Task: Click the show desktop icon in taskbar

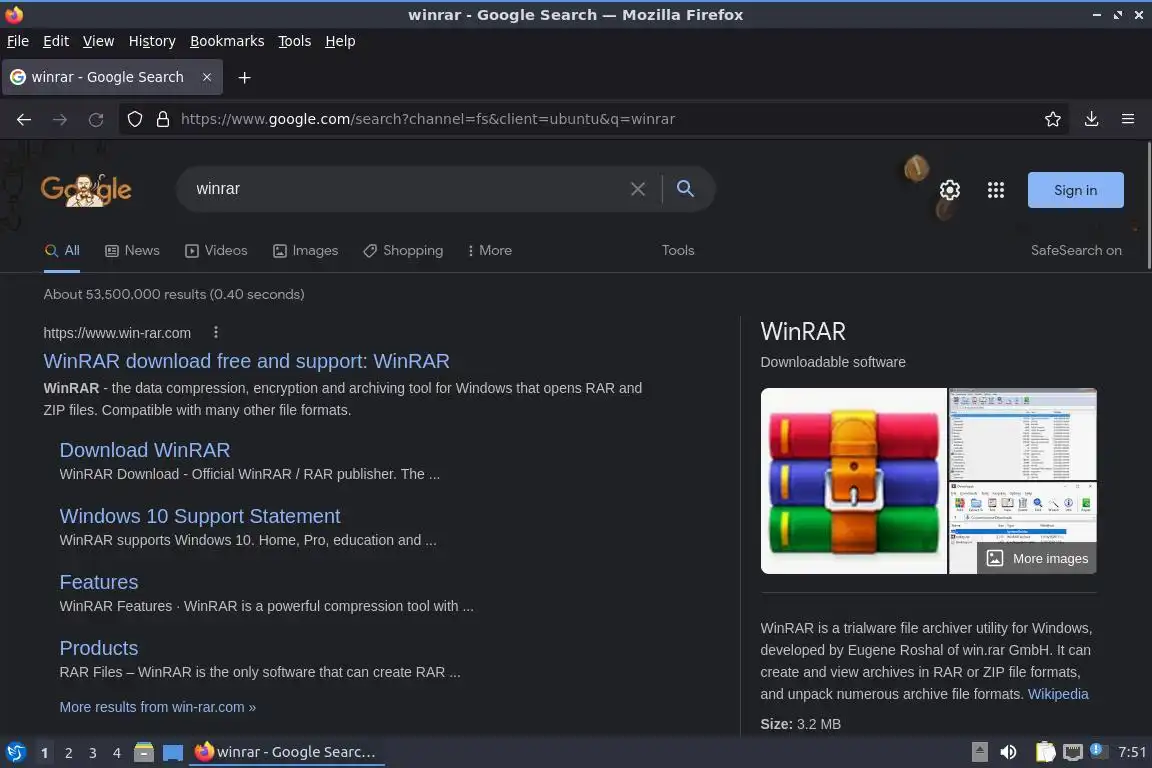Action: [x=173, y=752]
